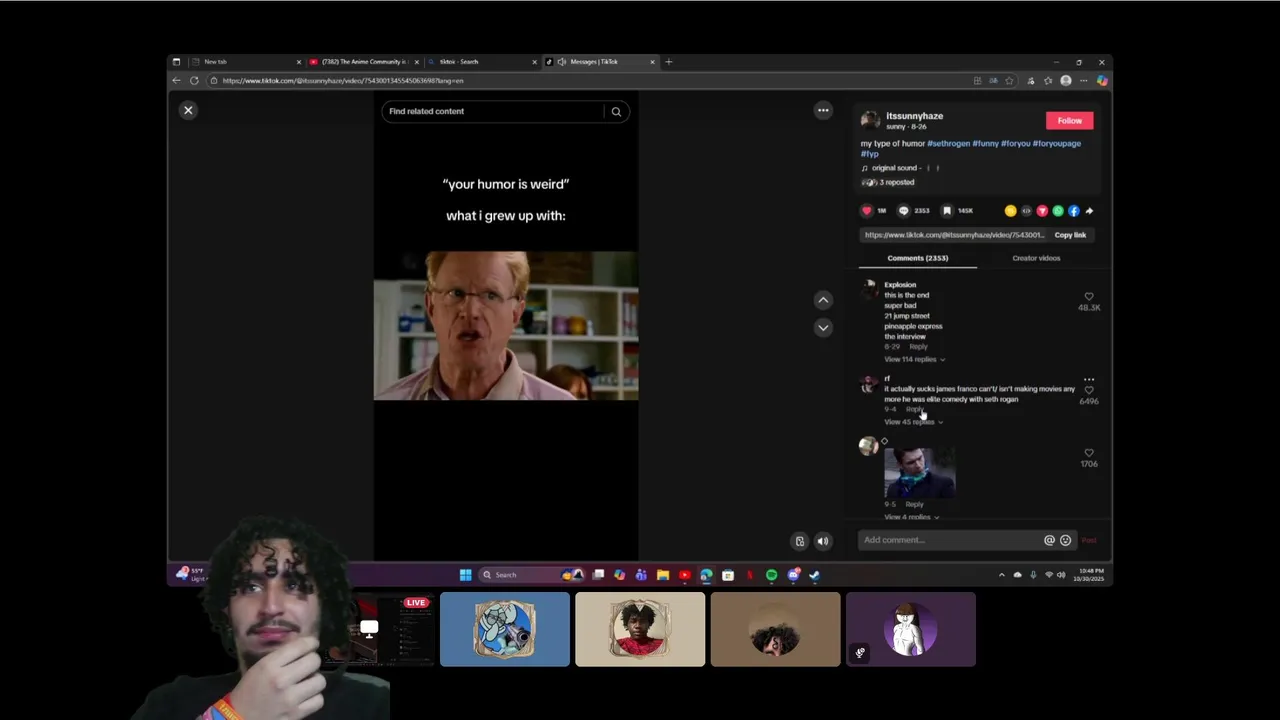Switch to the New tab browser tab
1280x720 pixels.
246,62
